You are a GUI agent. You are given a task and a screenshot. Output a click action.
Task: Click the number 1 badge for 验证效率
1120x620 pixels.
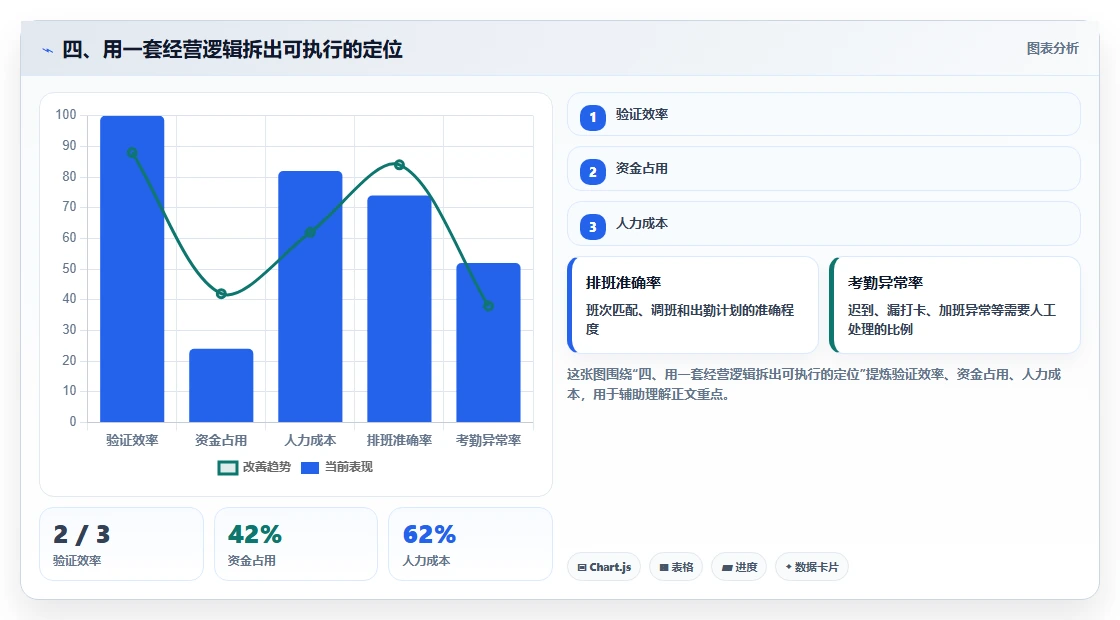pyautogui.click(x=592, y=117)
